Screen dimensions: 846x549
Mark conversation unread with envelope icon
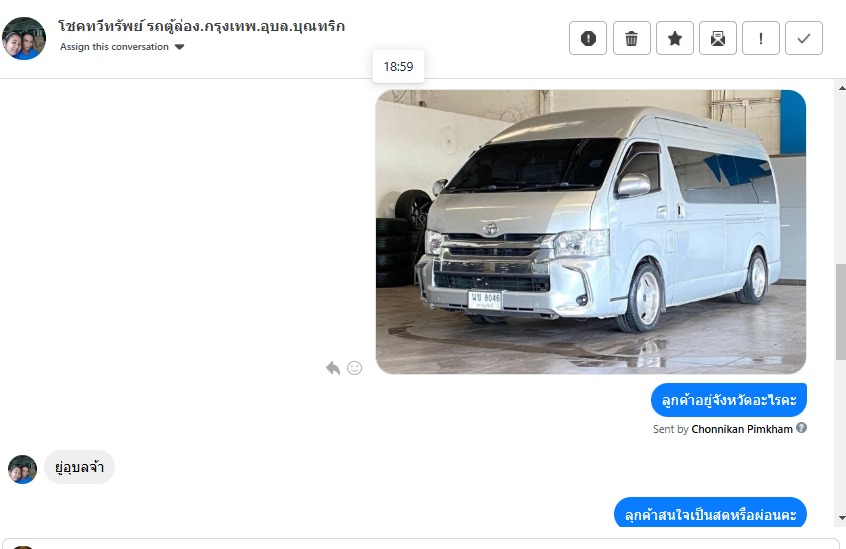pos(718,38)
